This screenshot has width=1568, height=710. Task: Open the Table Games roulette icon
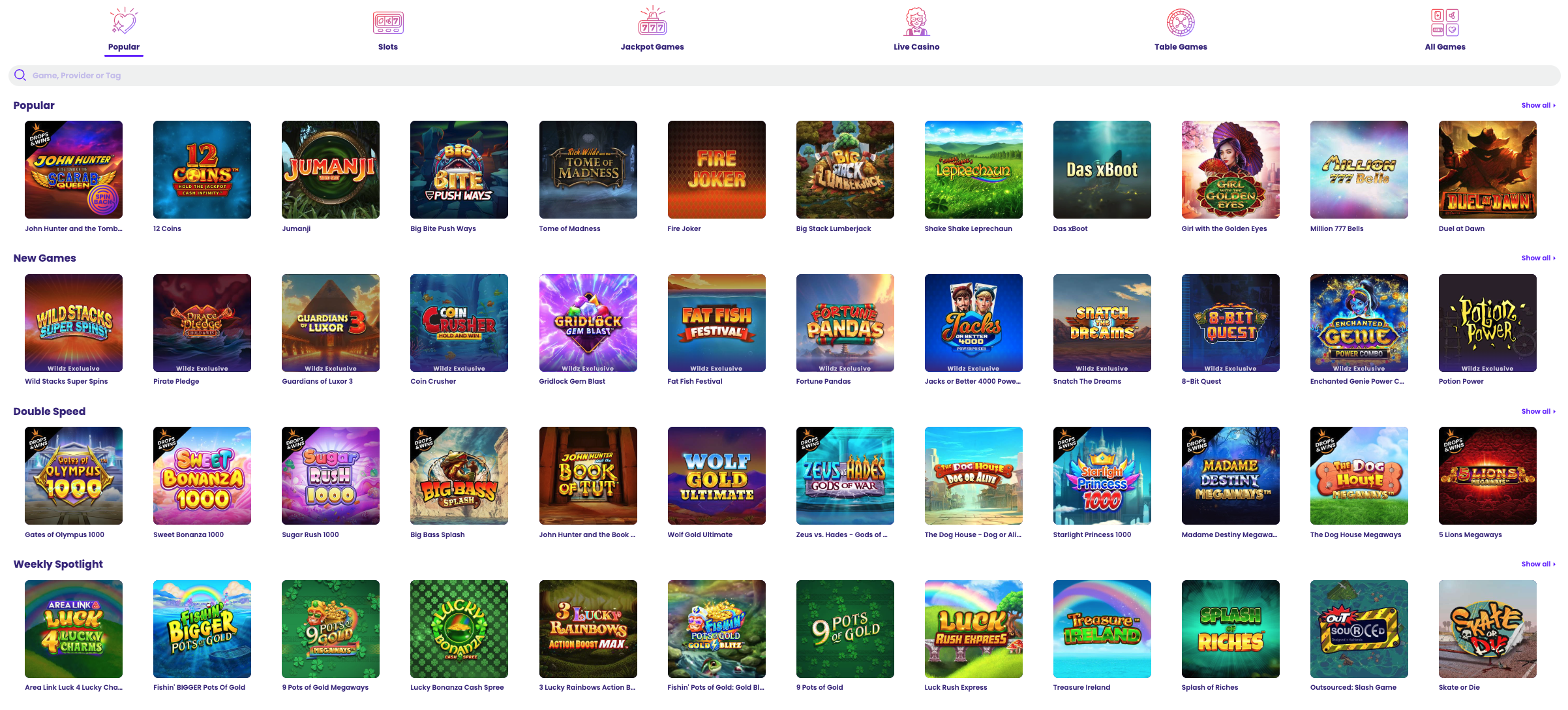(x=1181, y=22)
